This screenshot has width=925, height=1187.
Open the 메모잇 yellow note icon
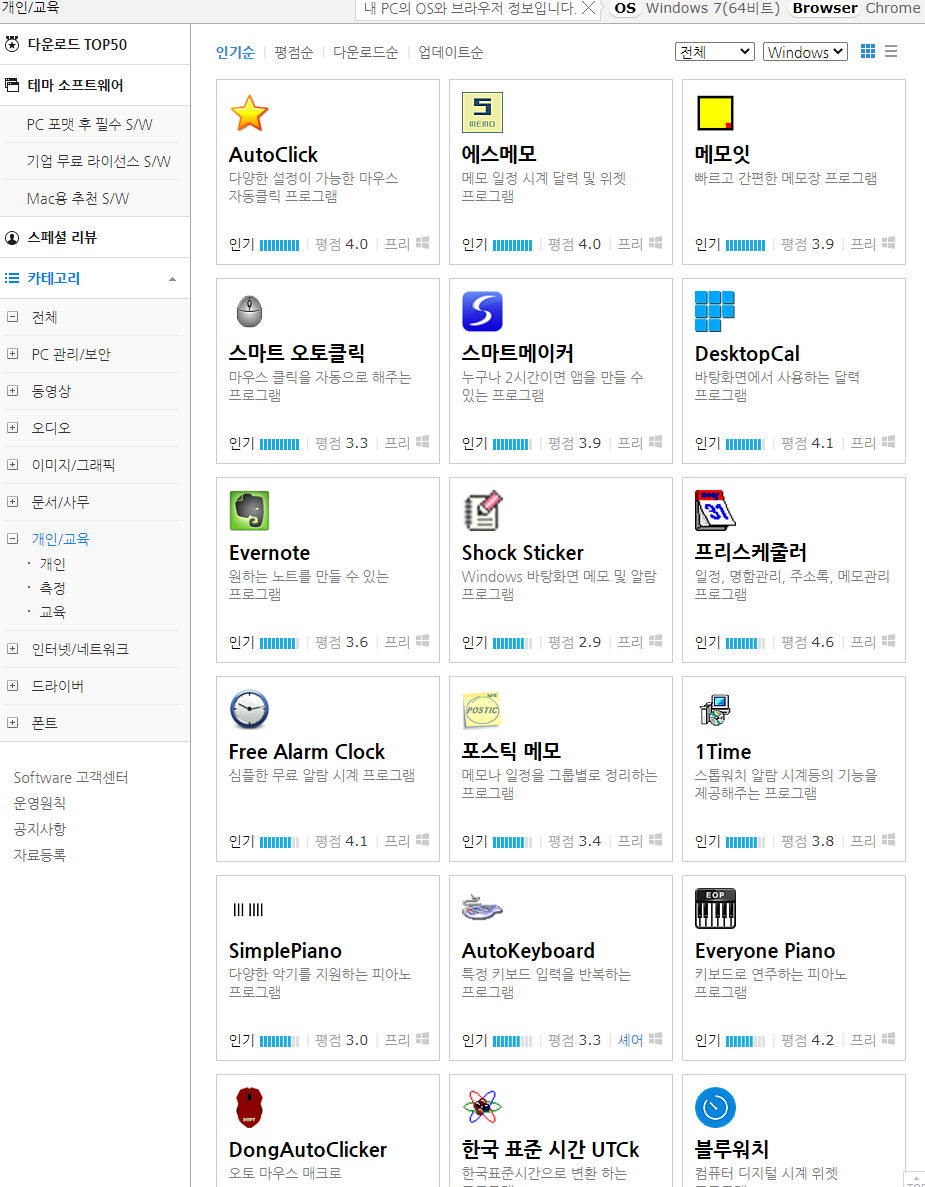click(715, 113)
